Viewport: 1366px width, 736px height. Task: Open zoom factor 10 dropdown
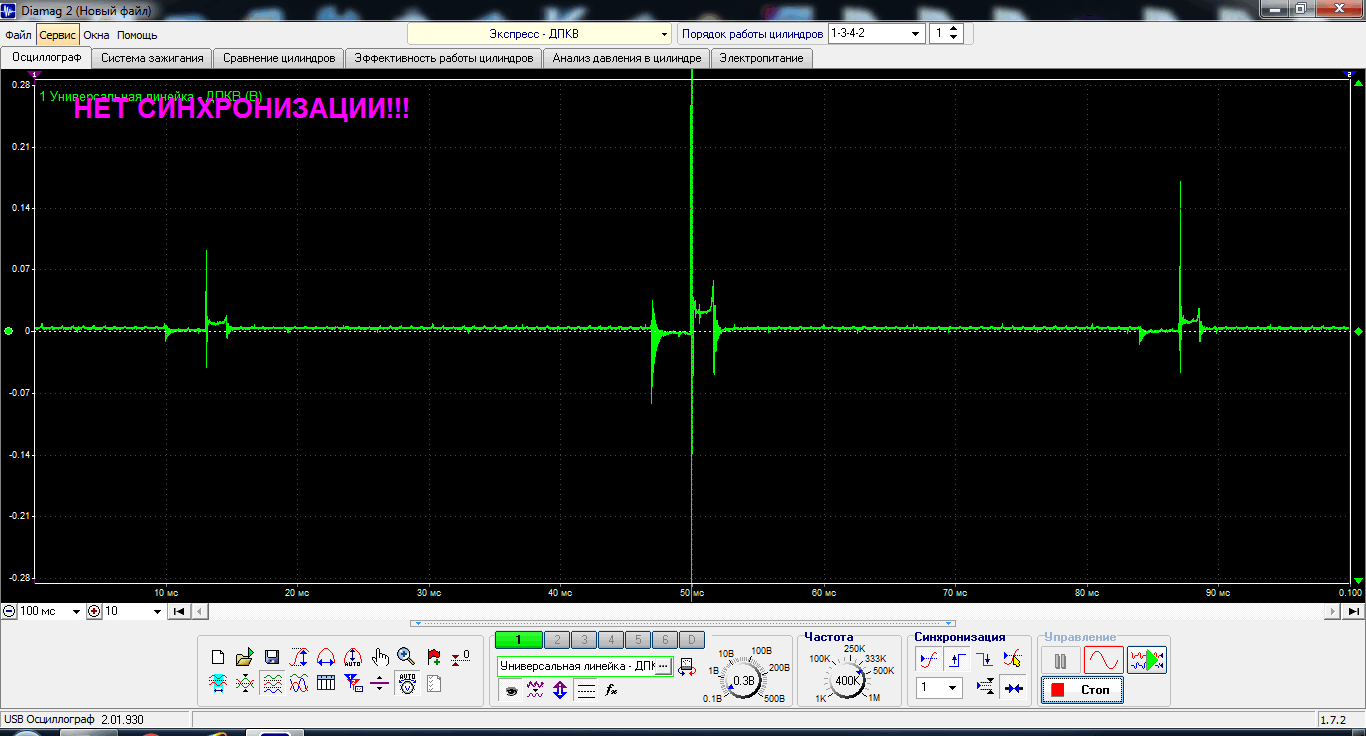click(133, 611)
